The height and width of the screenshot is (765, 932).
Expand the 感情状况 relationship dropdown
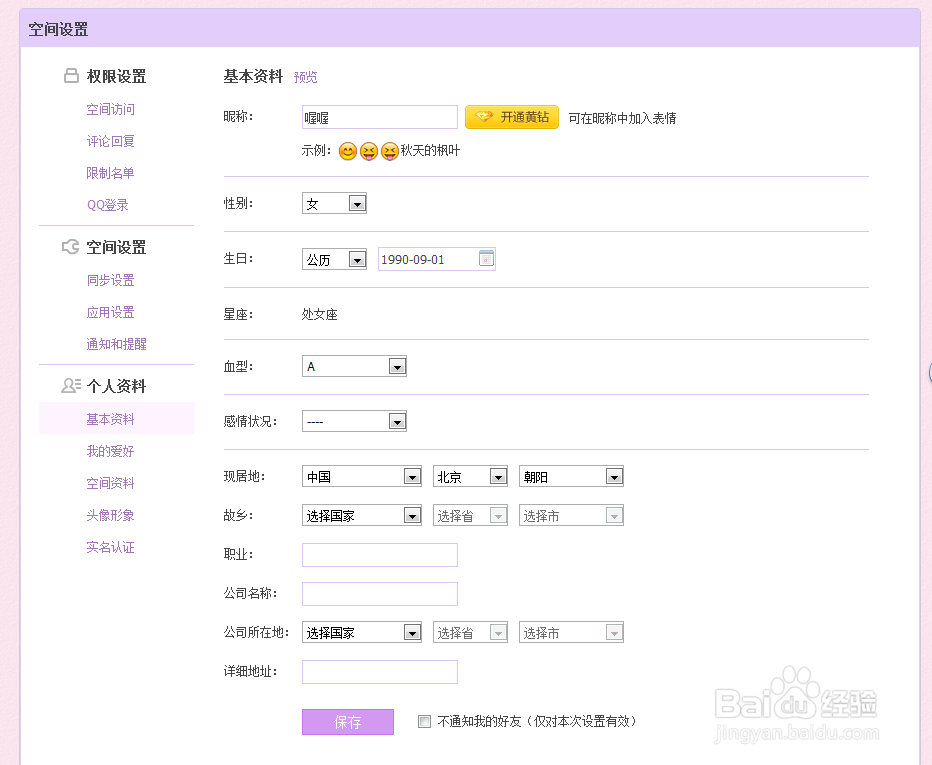(x=354, y=421)
